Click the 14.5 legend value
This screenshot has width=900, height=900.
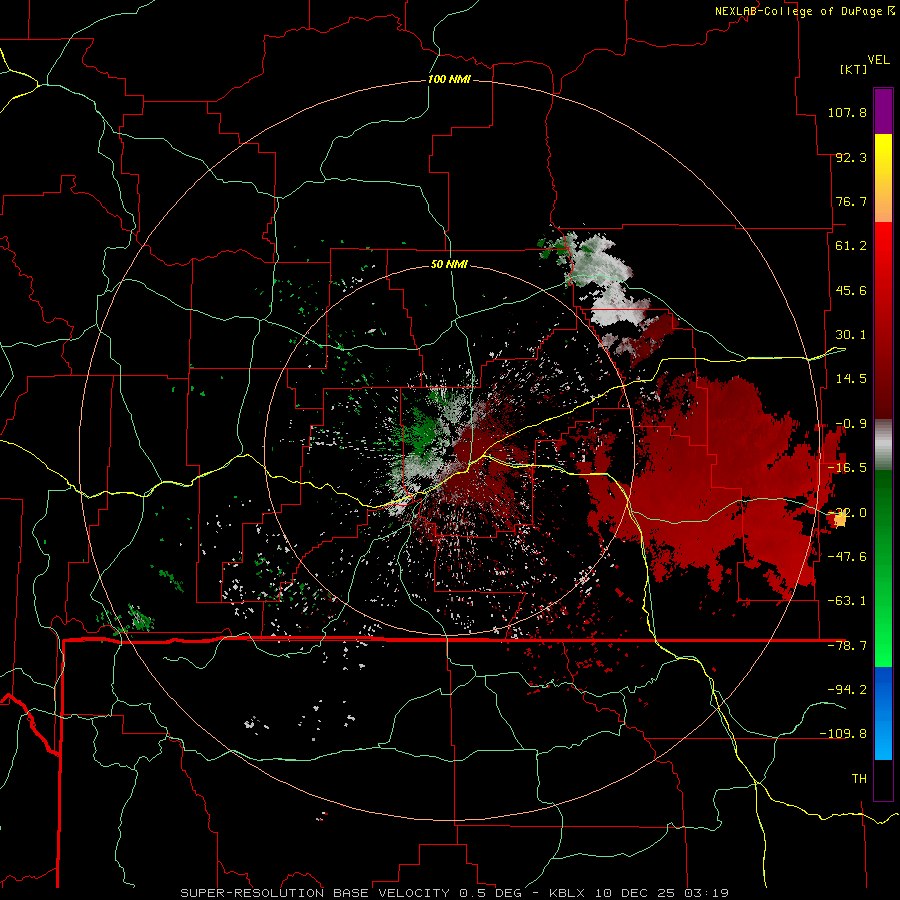[x=851, y=379]
